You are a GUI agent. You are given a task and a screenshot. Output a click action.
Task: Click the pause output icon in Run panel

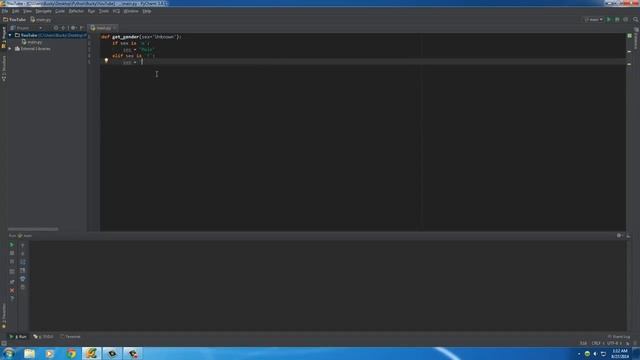(12, 262)
